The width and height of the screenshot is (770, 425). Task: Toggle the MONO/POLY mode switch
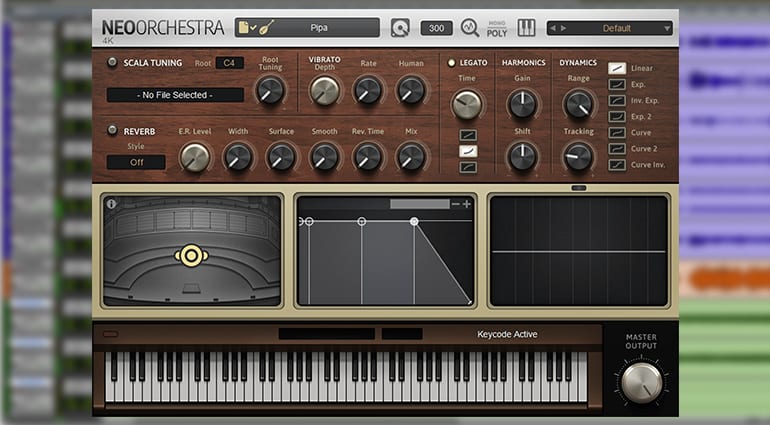click(x=497, y=29)
